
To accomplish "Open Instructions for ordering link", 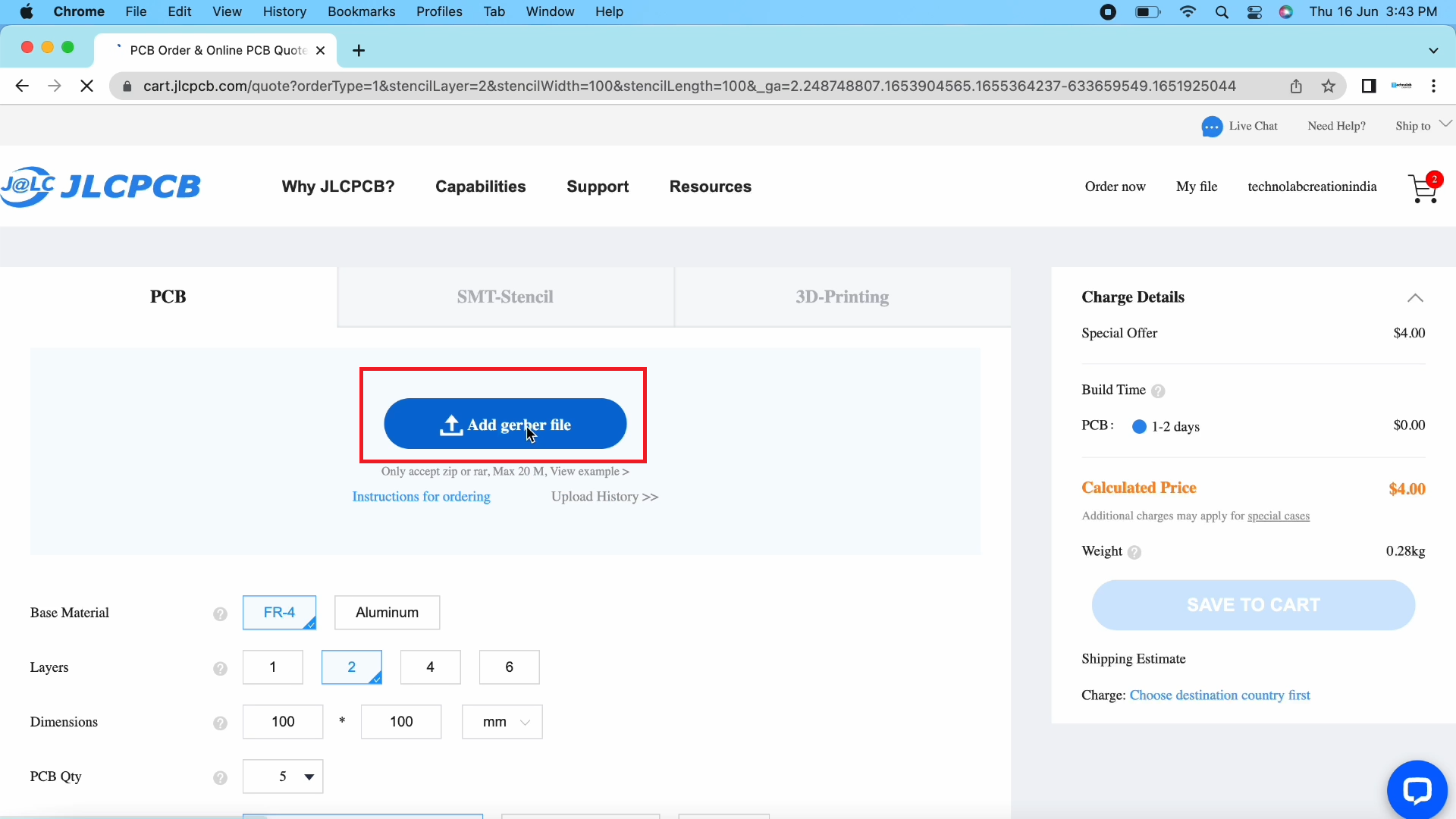I will click(422, 497).
